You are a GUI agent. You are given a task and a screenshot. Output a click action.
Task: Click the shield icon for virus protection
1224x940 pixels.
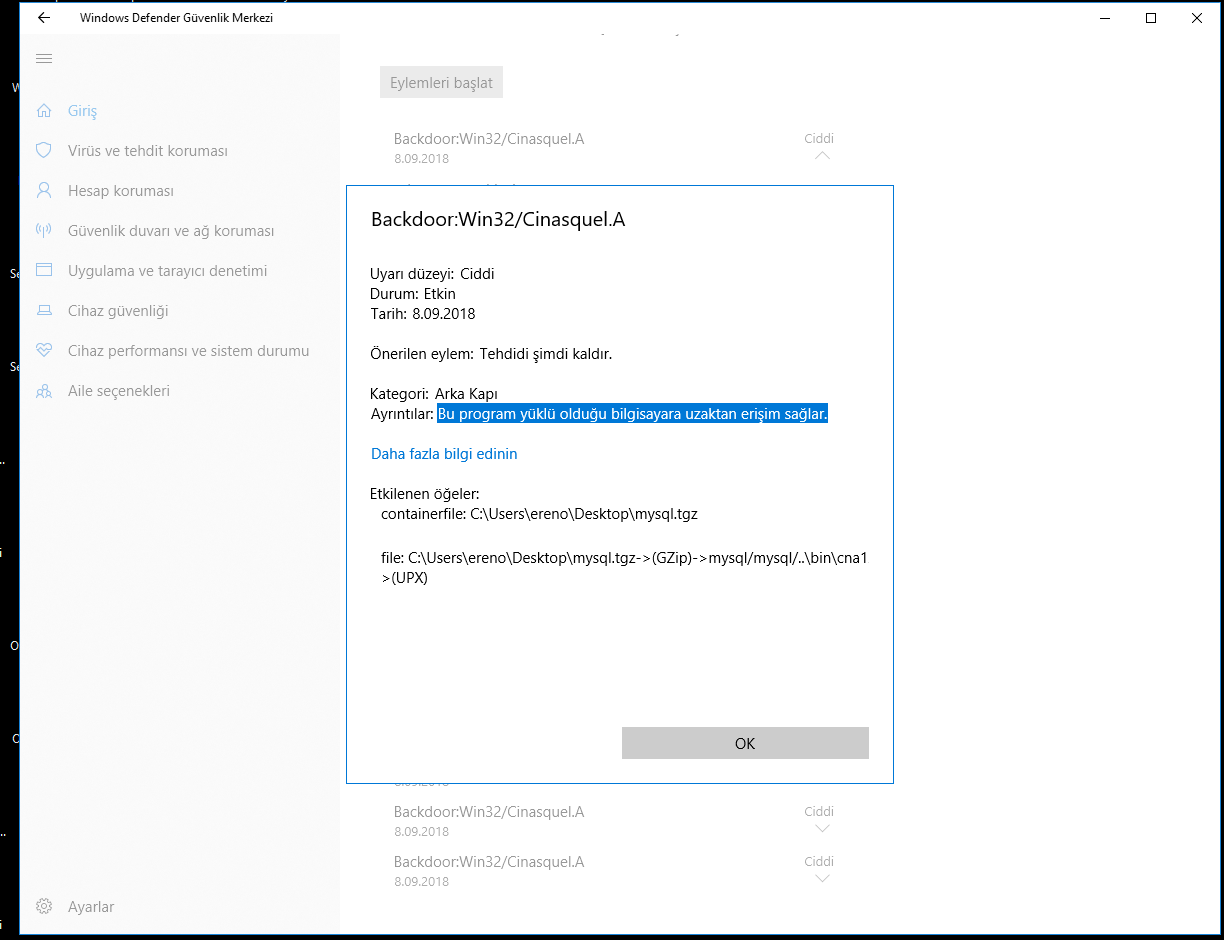[x=44, y=150]
